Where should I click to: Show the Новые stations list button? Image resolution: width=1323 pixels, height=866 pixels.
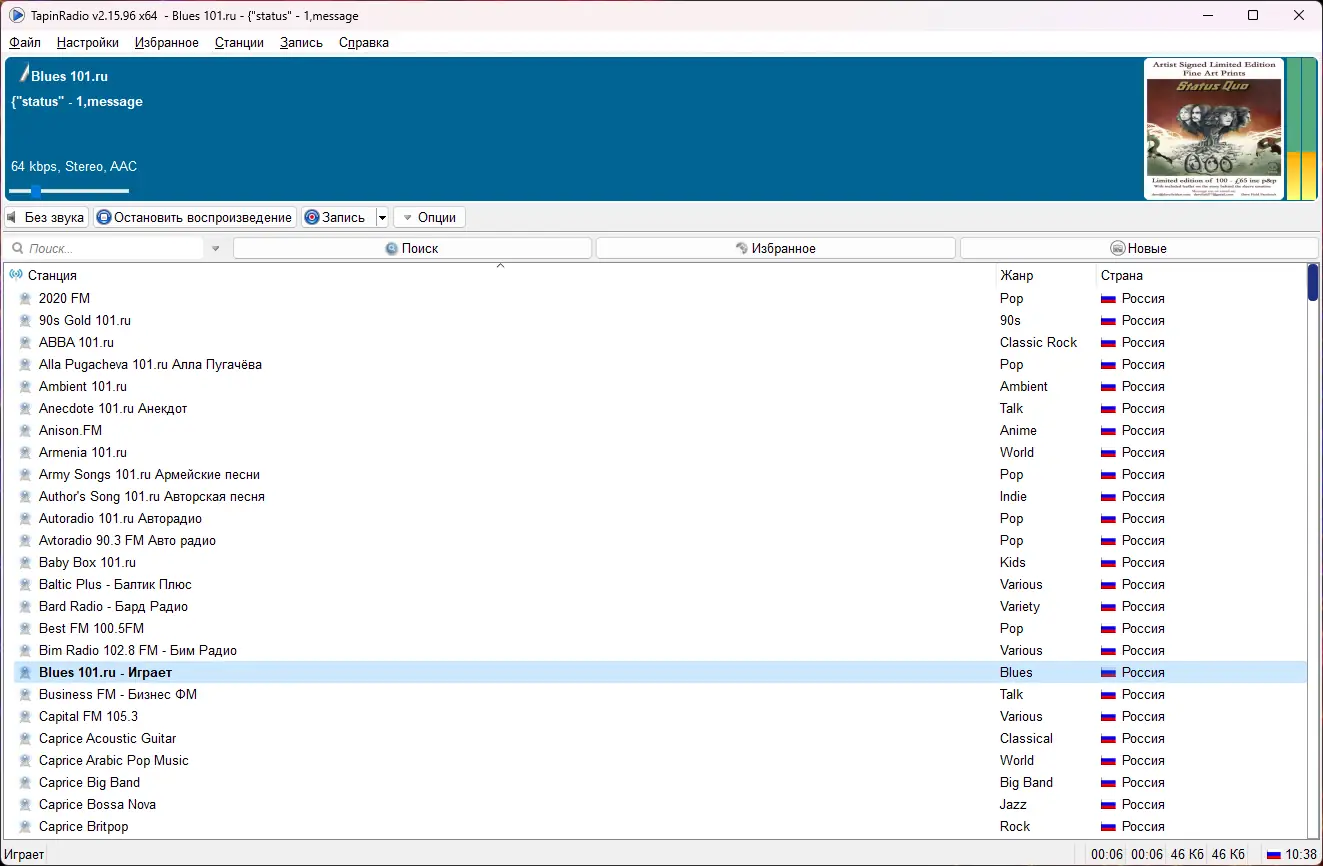point(1139,248)
